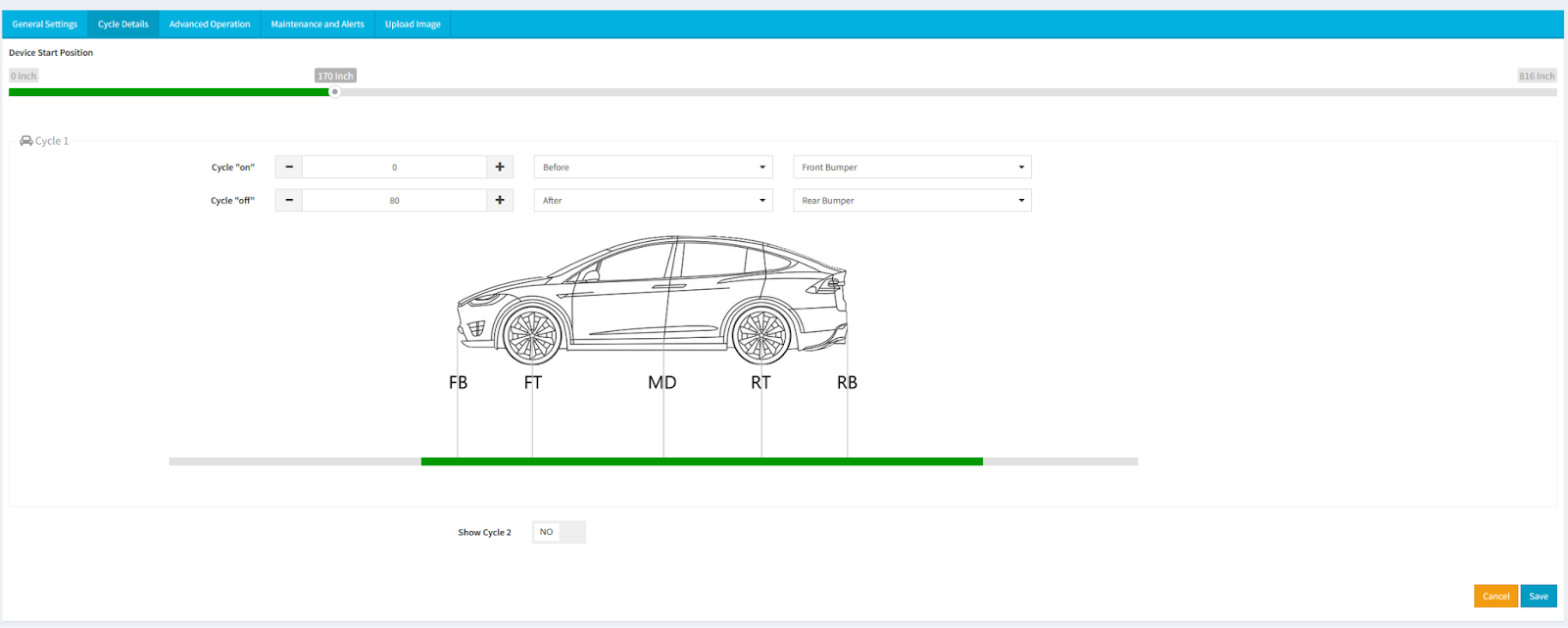1568x628 pixels.
Task: Click the Device Start Position slider handle
Action: (x=335, y=92)
